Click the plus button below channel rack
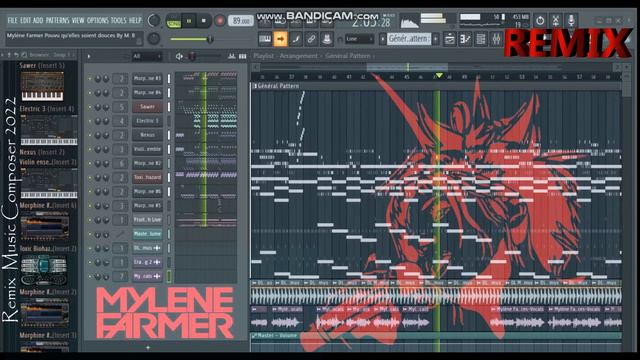640x360 pixels. coord(148,347)
